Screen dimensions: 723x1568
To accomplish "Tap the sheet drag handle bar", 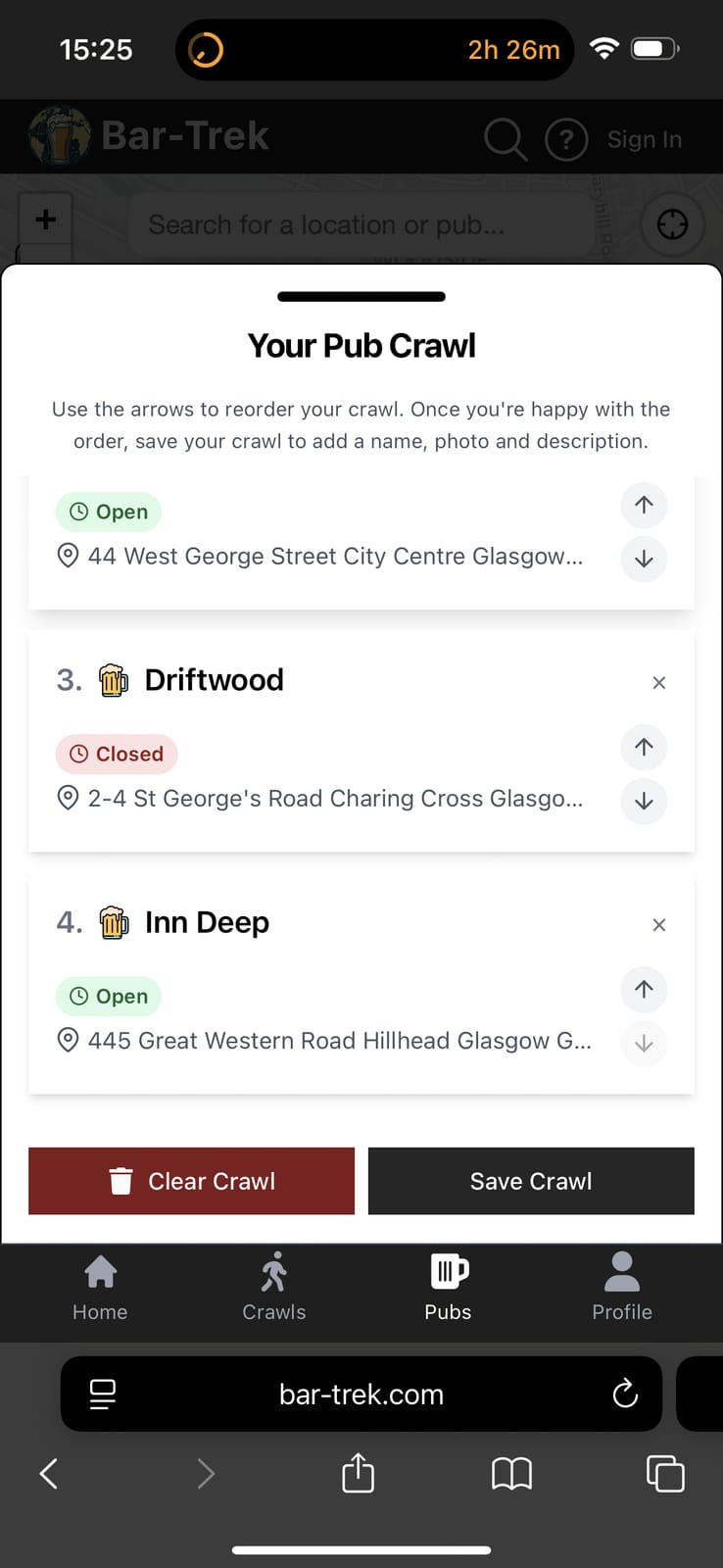I will coord(361,296).
